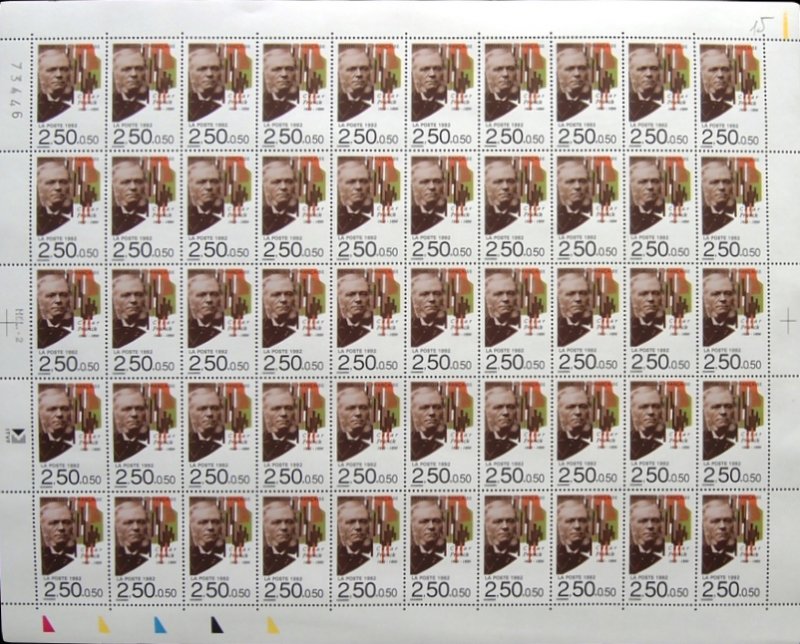Select third row, fifth column stamp
Image resolution: width=800 pixels, height=644 pixels.
tap(365, 321)
